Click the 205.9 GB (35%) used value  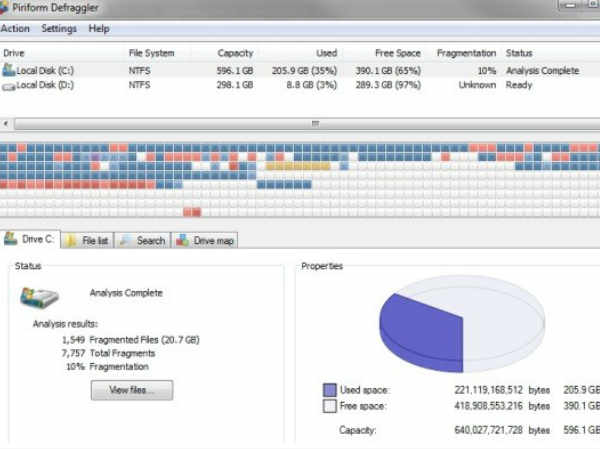click(305, 71)
